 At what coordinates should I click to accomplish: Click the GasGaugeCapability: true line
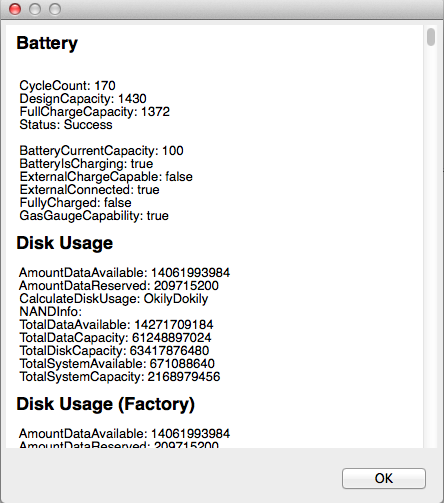[x=94, y=216]
